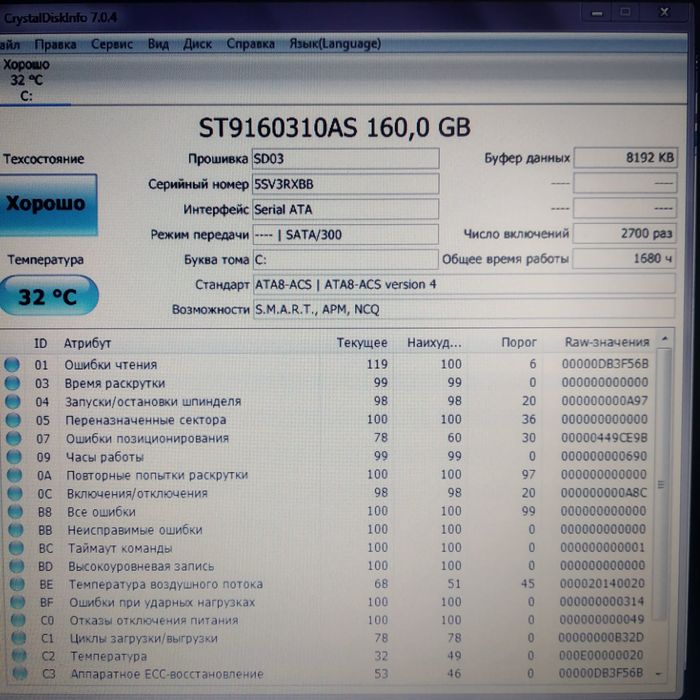The height and width of the screenshot is (700, 700).
Task: Maximize the CrystalDiskInfo window
Action: coord(626,12)
